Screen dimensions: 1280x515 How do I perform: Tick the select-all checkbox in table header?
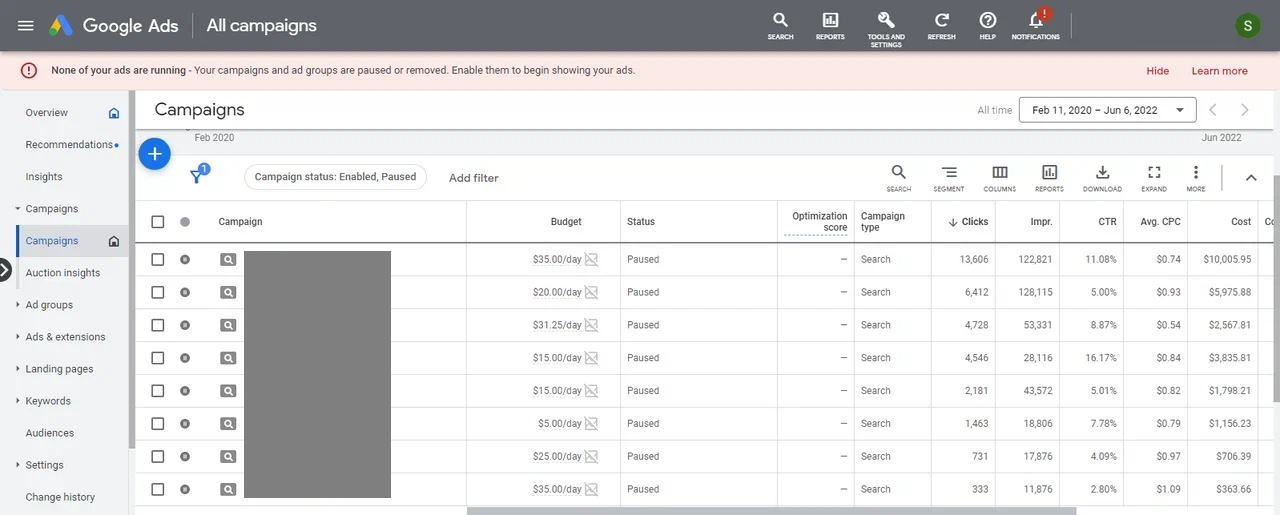click(157, 222)
